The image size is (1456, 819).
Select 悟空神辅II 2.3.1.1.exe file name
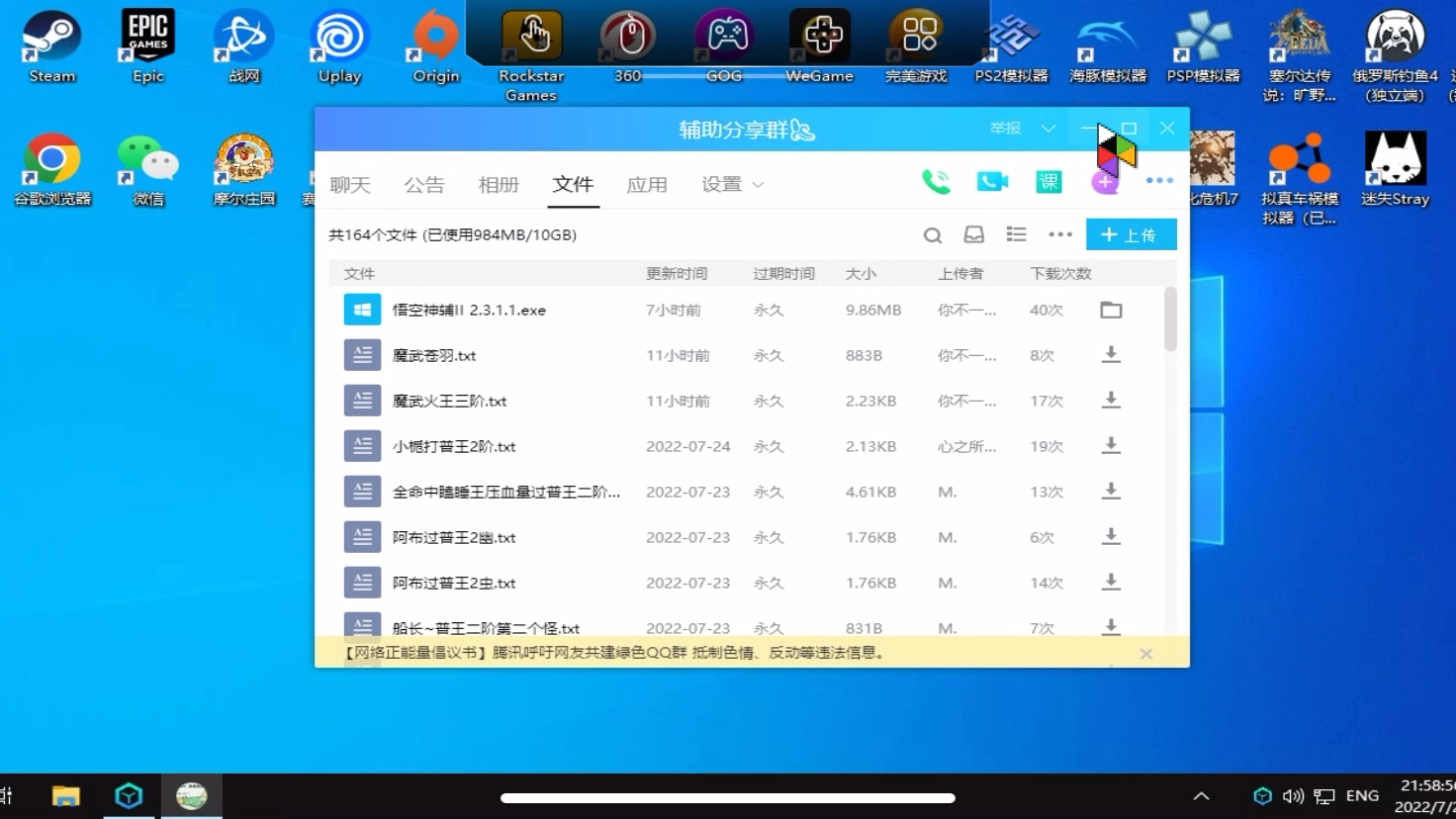(x=469, y=310)
